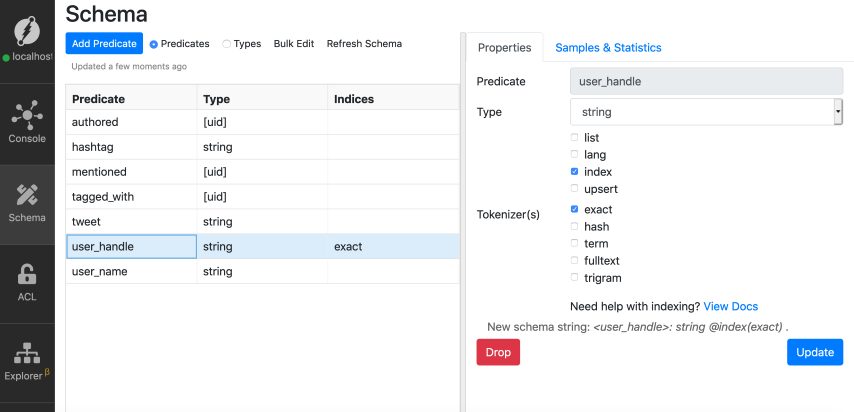The height and width of the screenshot is (412, 854).
Task: Select the Types radio button
Action: 226,44
